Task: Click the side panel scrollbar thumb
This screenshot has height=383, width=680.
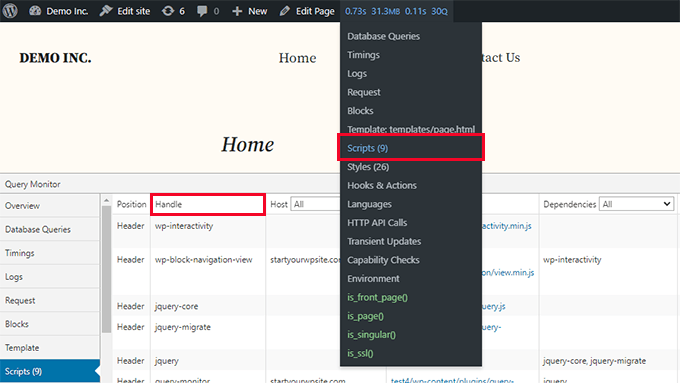Action: [x=106, y=269]
